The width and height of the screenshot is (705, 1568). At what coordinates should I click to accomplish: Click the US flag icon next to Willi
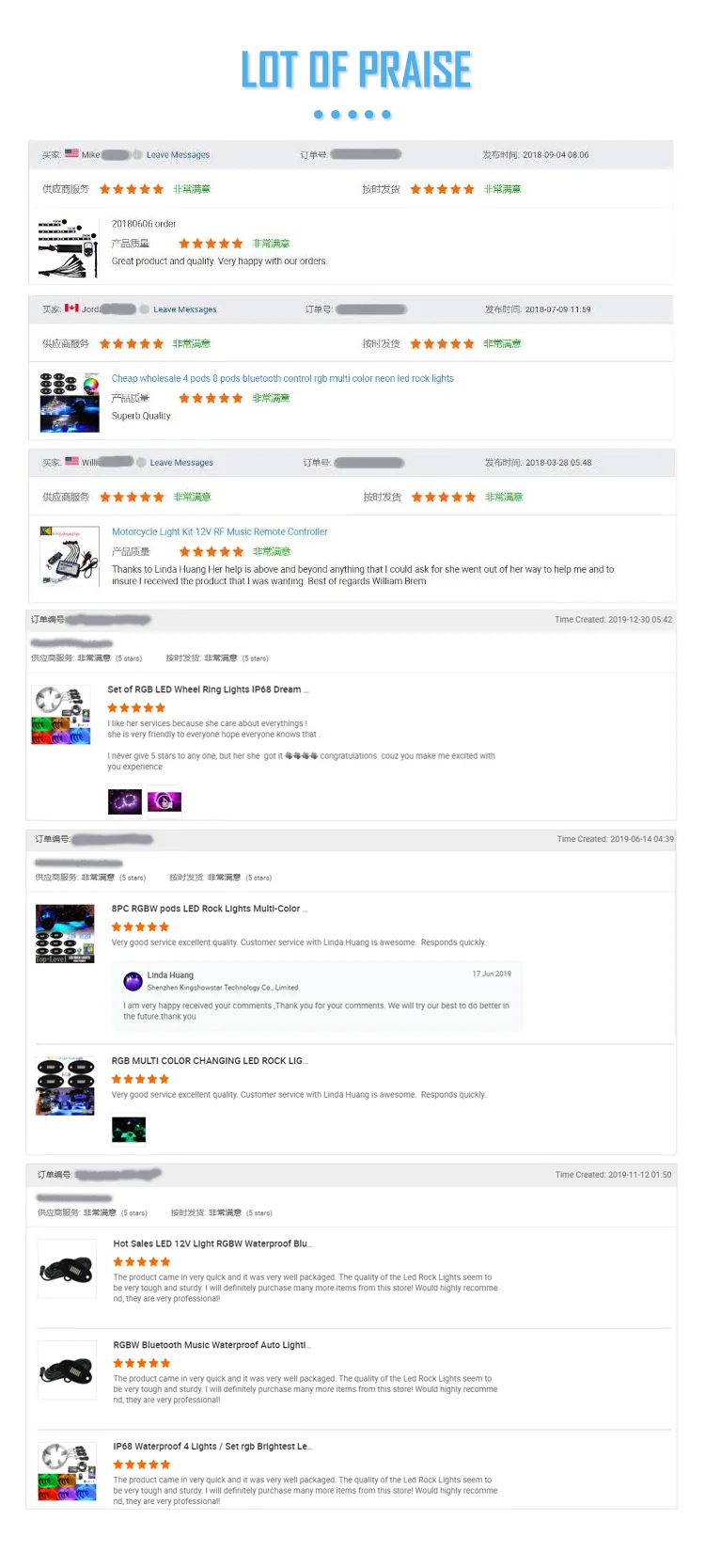click(x=71, y=462)
